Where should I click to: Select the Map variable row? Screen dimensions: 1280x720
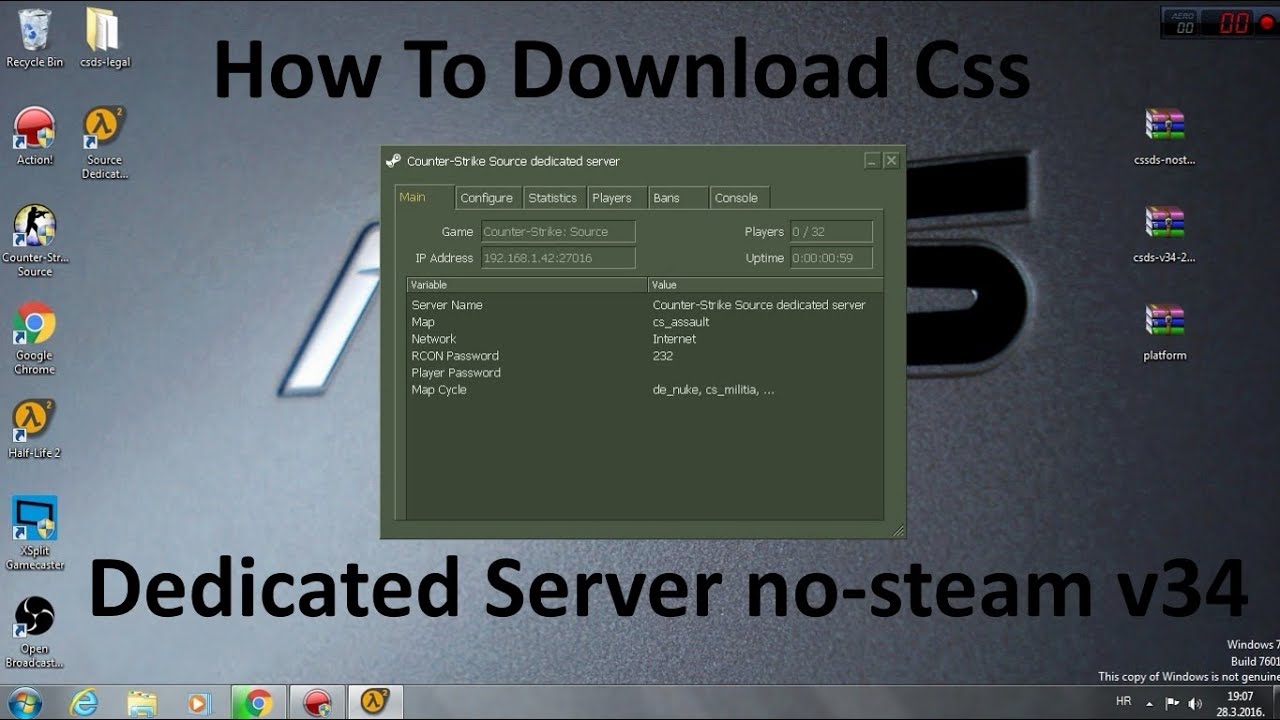[x=644, y=322]
